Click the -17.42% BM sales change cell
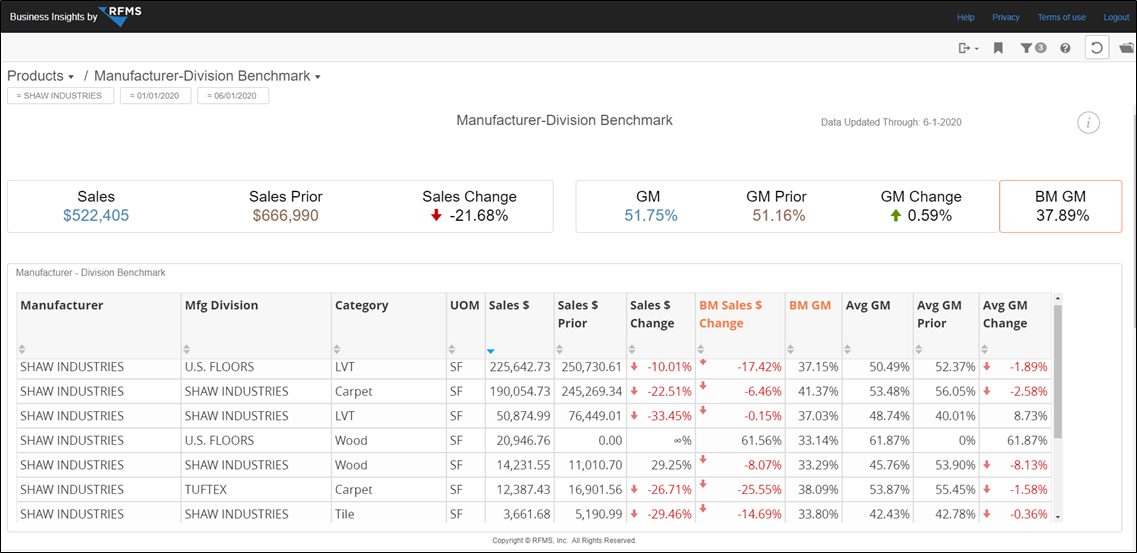 tap(740, 367)
